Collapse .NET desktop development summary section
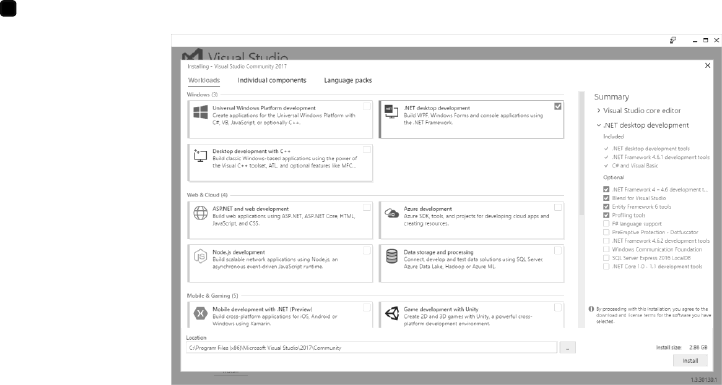 tap(599, 125)
